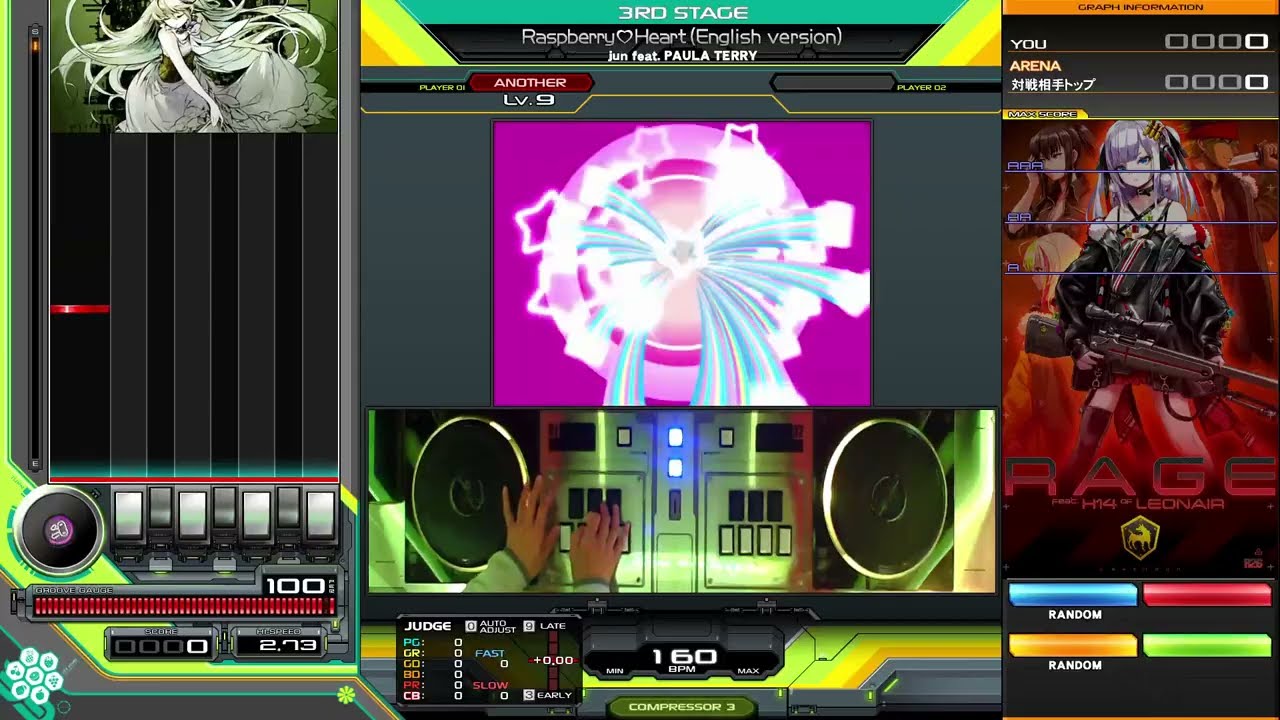Select the green option bar
This screenshot has width=1280, height=720.
(1207, 645)
